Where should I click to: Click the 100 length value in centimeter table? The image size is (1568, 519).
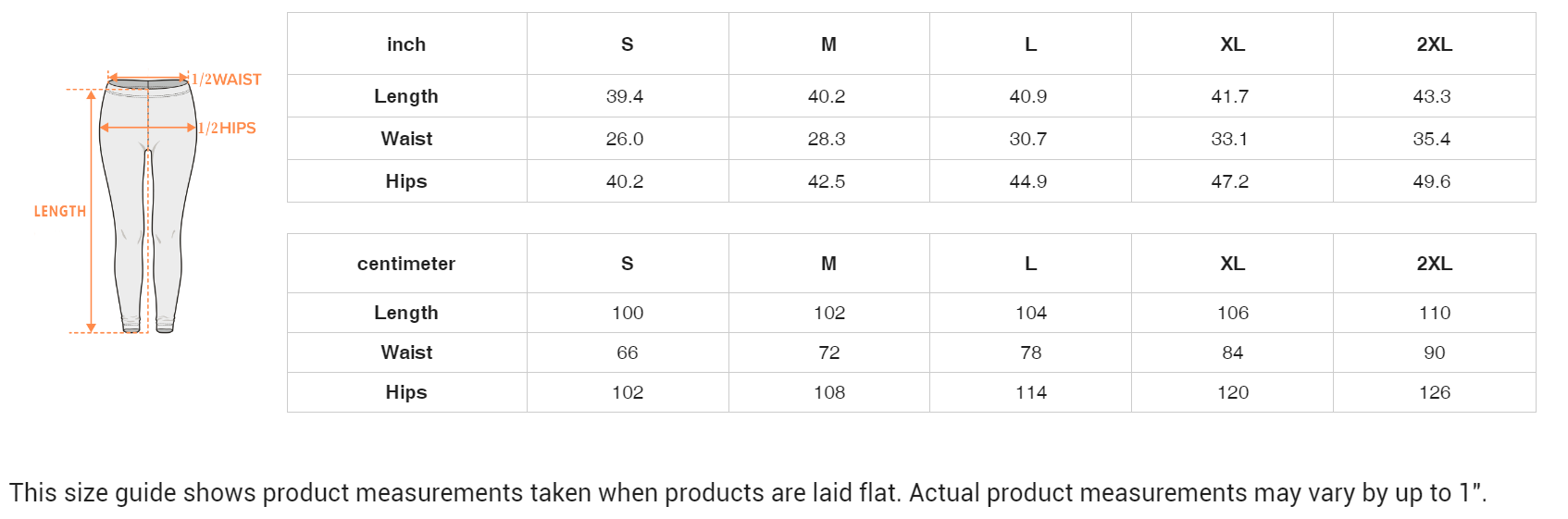click(x=628, y=313)
